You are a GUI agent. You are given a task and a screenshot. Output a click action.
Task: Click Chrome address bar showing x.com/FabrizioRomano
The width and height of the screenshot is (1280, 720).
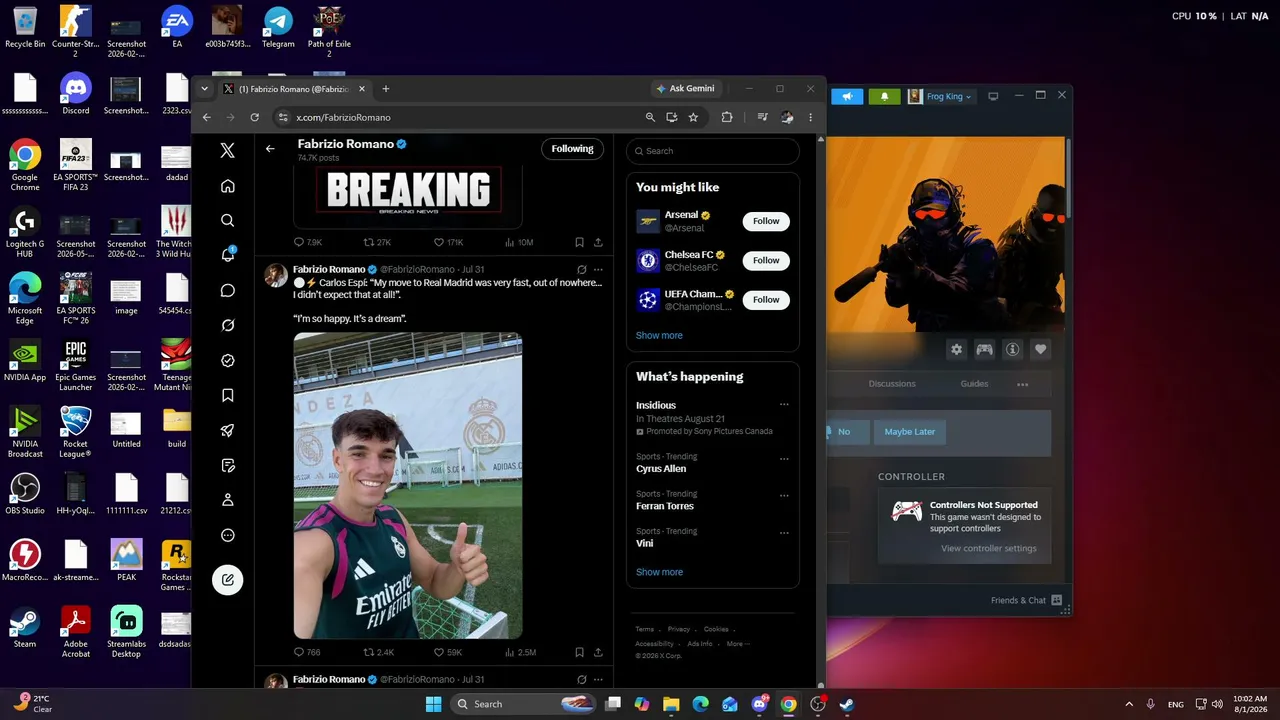[x=462, y=117]
